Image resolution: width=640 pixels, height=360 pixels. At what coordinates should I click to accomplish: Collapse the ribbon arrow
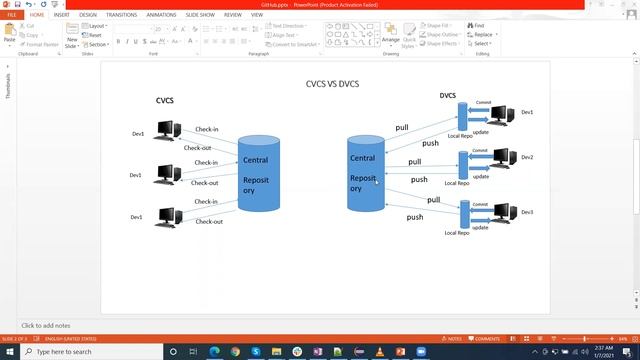(x=634, y=53)
